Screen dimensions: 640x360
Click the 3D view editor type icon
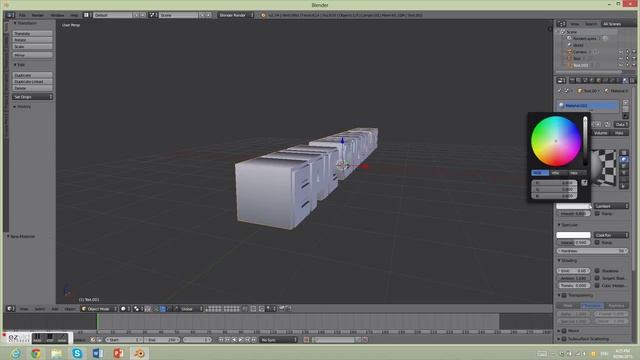(11, 309)
